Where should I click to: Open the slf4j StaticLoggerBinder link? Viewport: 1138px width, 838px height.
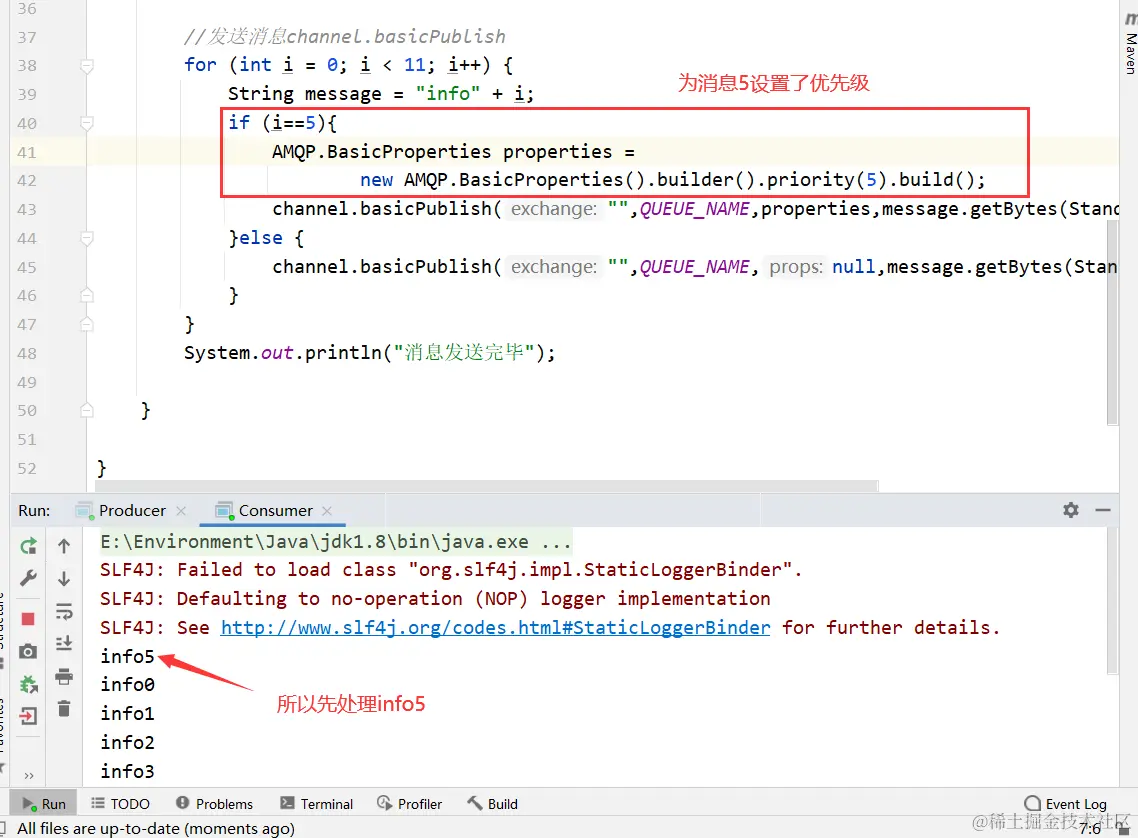pos(495,628)
